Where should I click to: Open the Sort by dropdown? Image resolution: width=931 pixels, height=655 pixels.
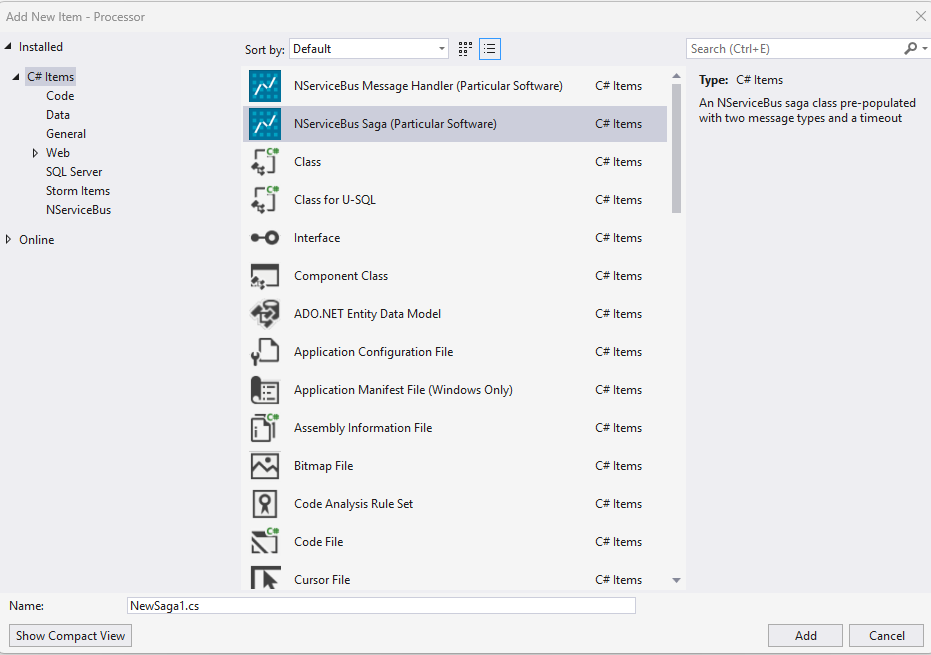click(x=369, y=49)
